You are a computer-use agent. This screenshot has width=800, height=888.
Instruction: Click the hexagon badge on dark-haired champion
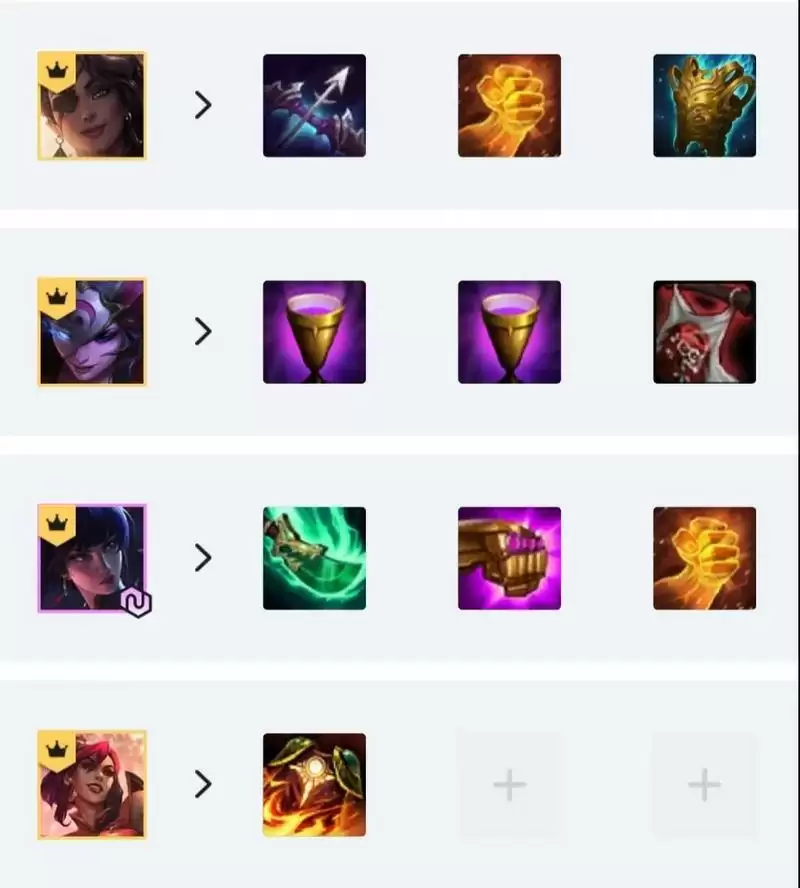point(136,603)
